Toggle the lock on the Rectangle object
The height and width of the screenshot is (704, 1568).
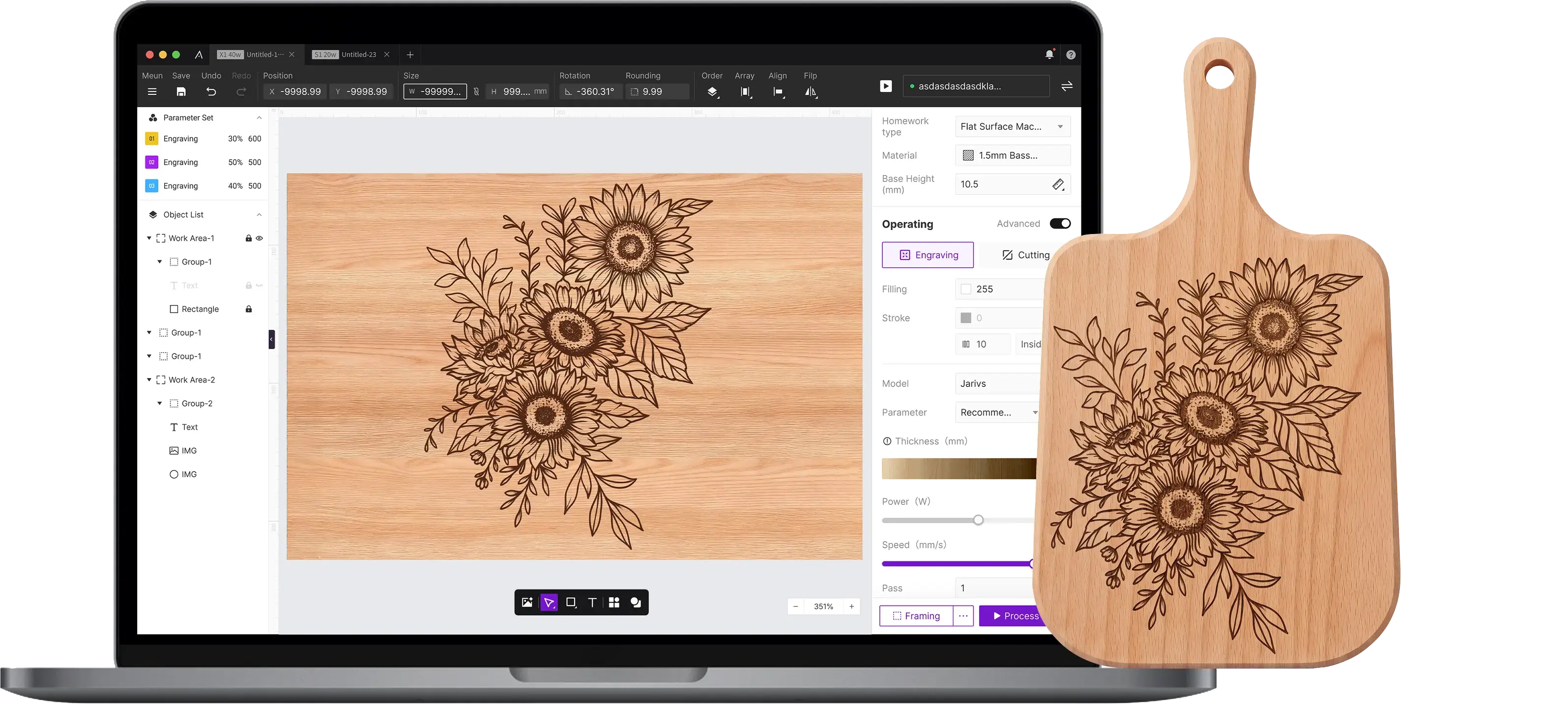click(x=248, y=309)
